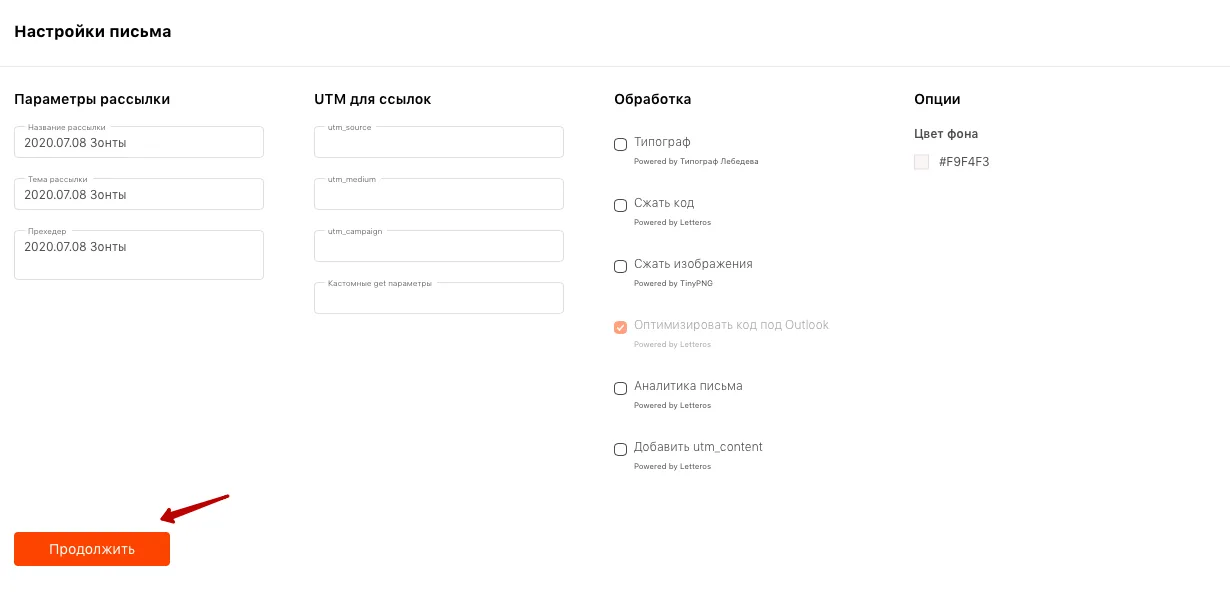1230x592 pixels.
Task: Click the Добавить utm_content label
Action: tap(698, 447)
